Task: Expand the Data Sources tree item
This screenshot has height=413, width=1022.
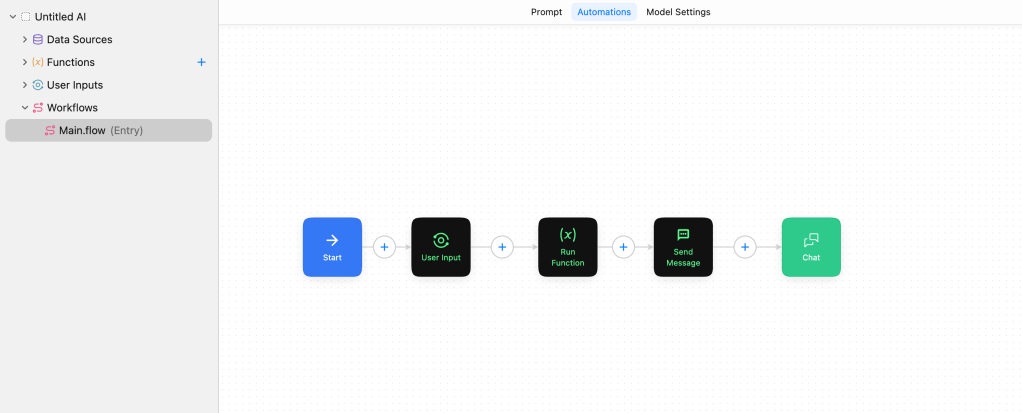Action: click(x=25, y=40)
